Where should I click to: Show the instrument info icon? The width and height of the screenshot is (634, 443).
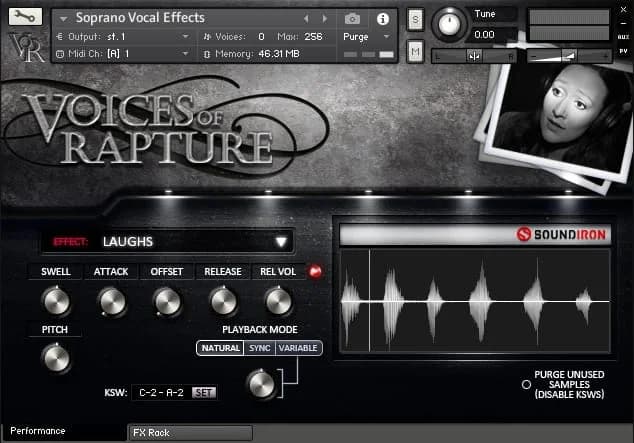(x=383, y=19)
